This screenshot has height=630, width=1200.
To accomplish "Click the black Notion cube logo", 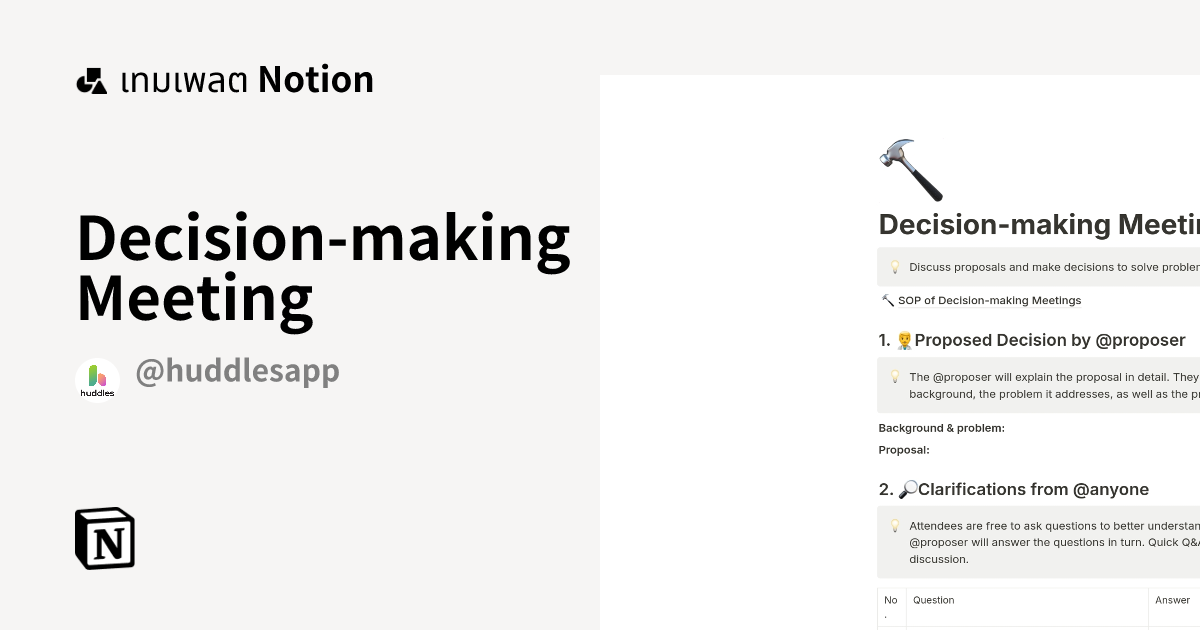I will point(105,538).
